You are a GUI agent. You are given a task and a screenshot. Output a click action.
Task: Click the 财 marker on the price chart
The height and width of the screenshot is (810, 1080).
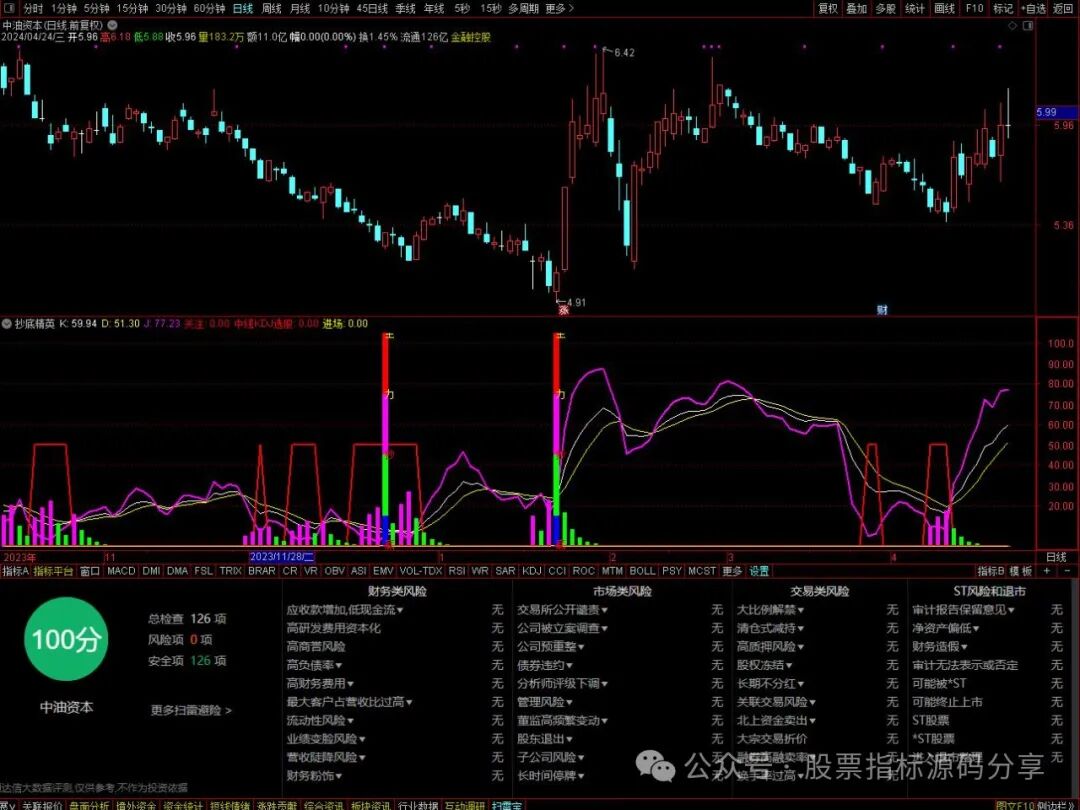[882, 310]
